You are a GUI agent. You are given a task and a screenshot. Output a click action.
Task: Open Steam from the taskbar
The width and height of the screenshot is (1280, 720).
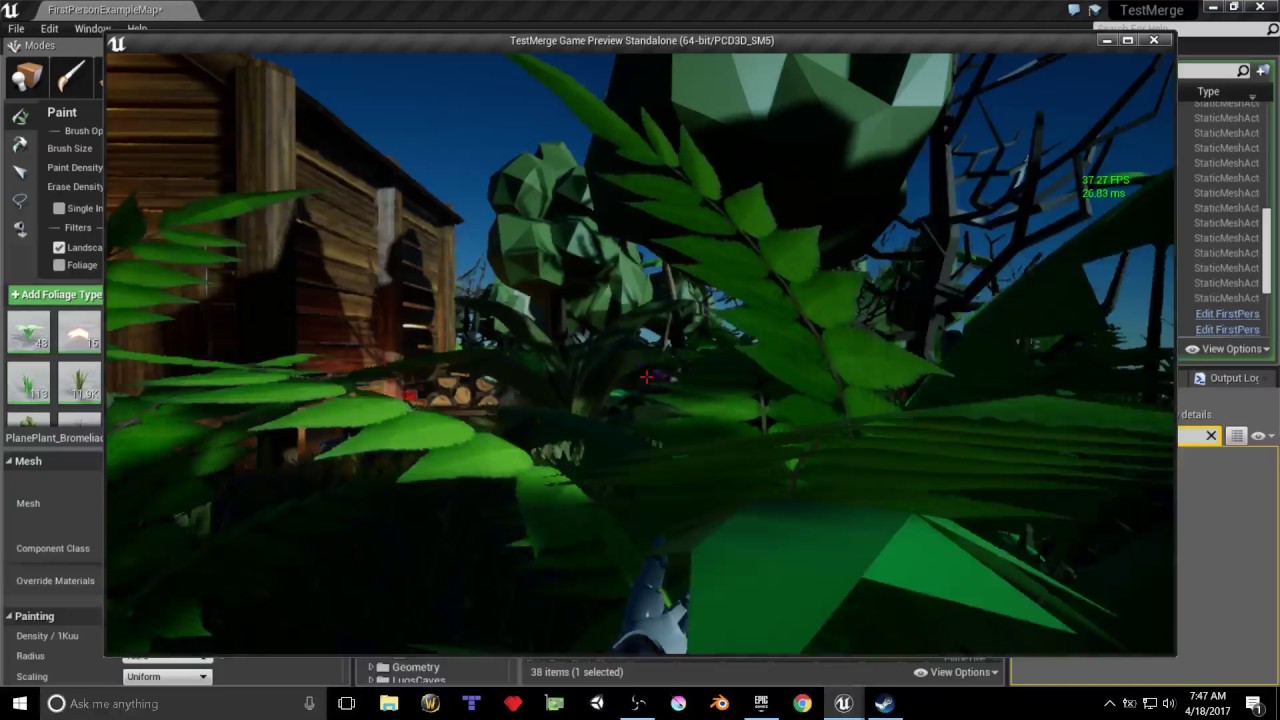[x=884, y=703]
